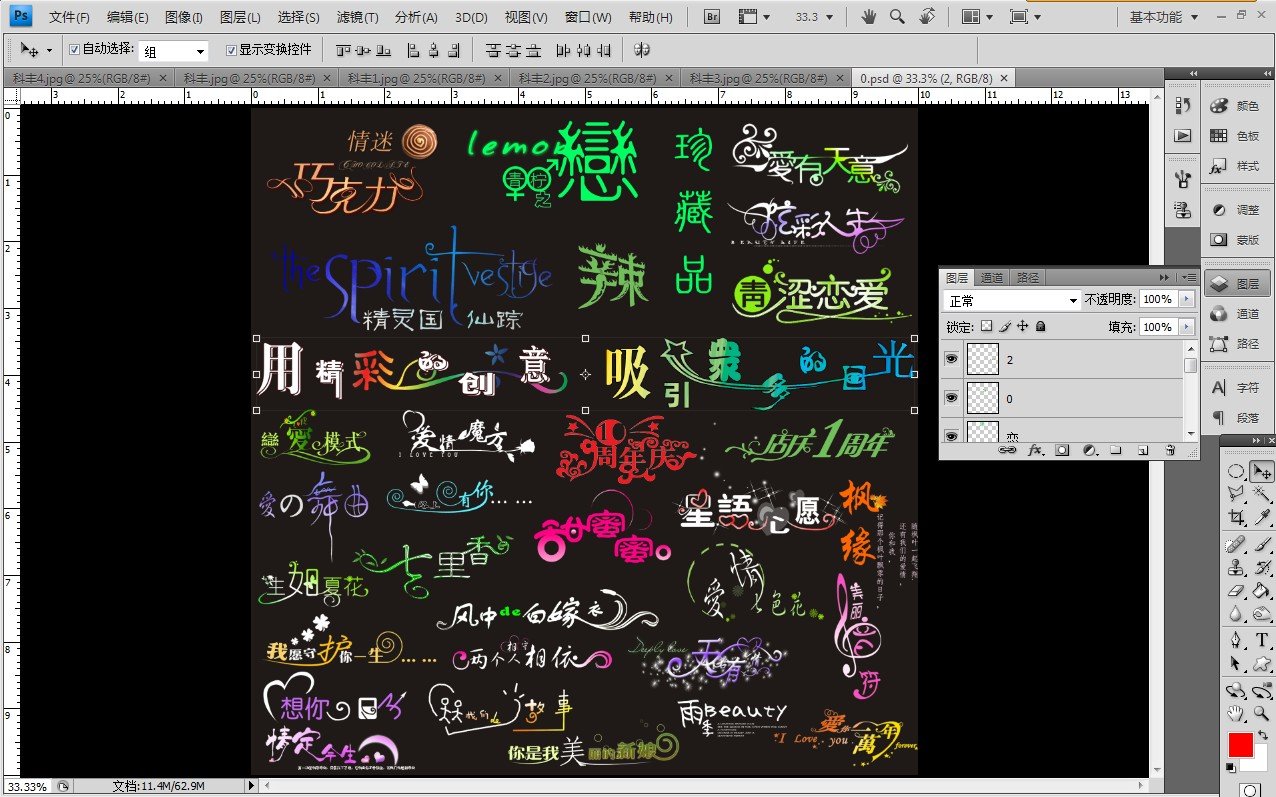1276x797 pixels.
Task: Uncheck the 自动选择 checkbox
Action: pyautogui.click(x=74, y=50)
